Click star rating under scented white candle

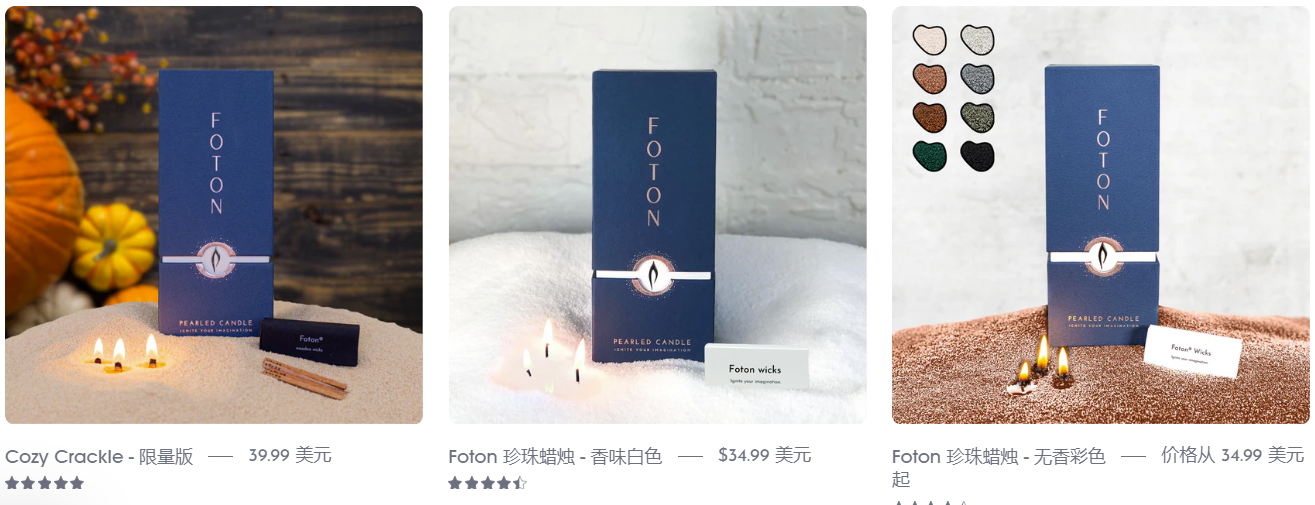pyautogui.click(x=487, y=483)
